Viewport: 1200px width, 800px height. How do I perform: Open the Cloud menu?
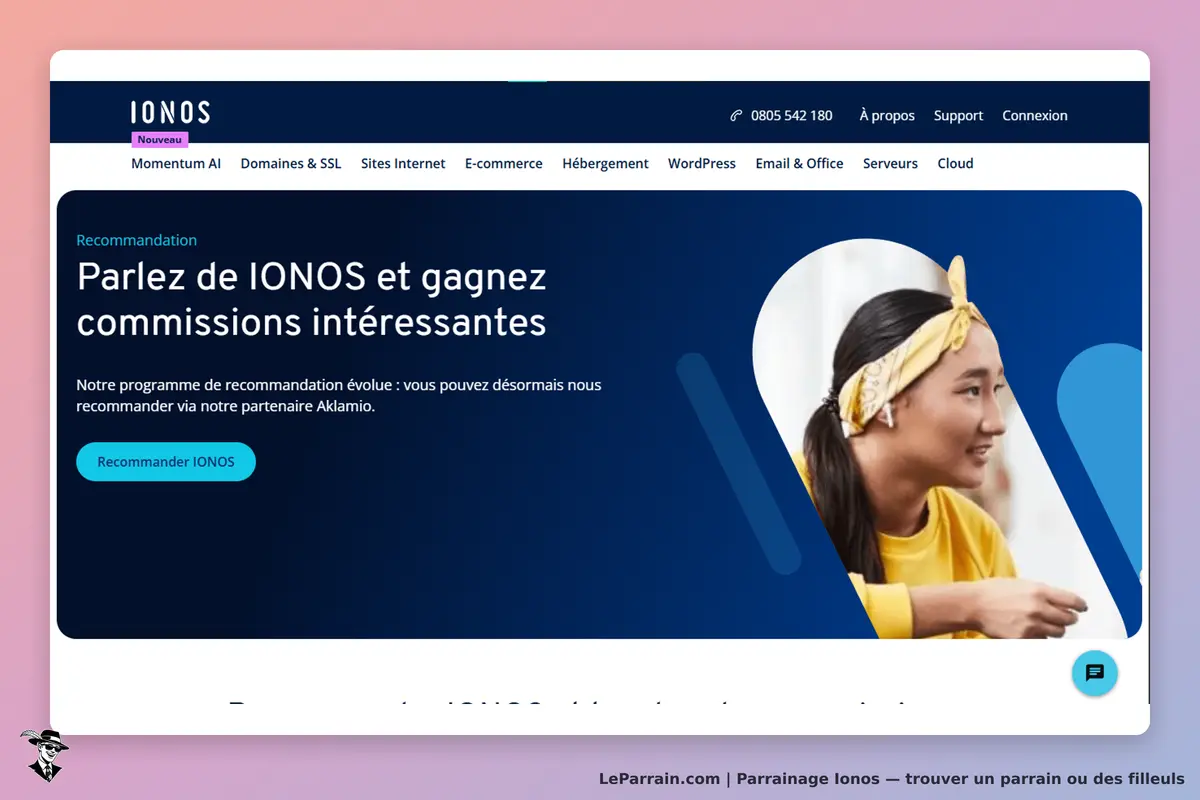coord(955,163)
